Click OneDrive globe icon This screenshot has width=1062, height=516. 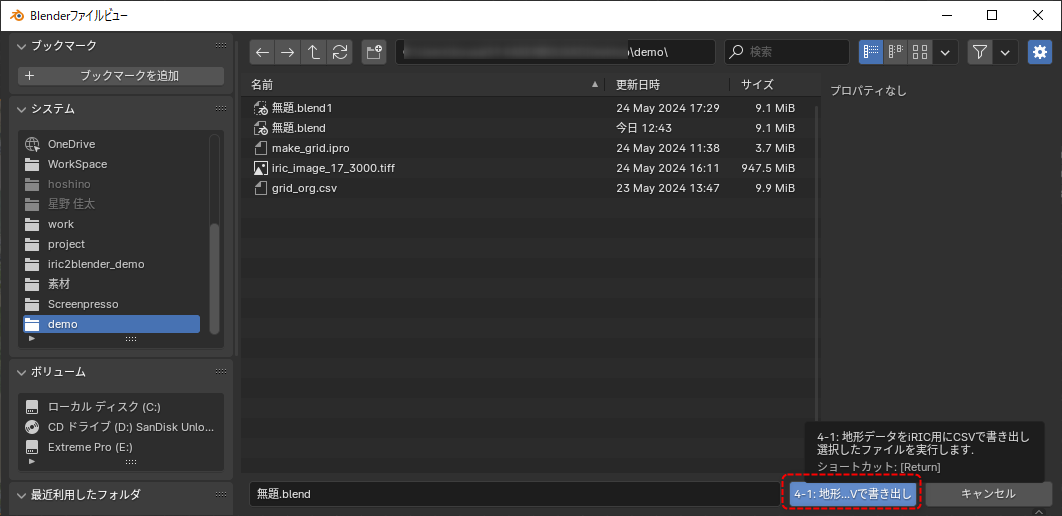[x=32, y=144]
